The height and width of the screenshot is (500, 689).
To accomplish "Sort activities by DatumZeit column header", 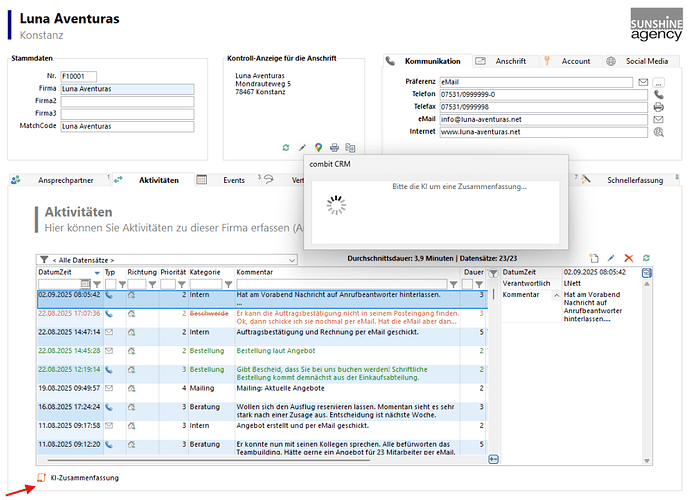I will tap(60, 271).
